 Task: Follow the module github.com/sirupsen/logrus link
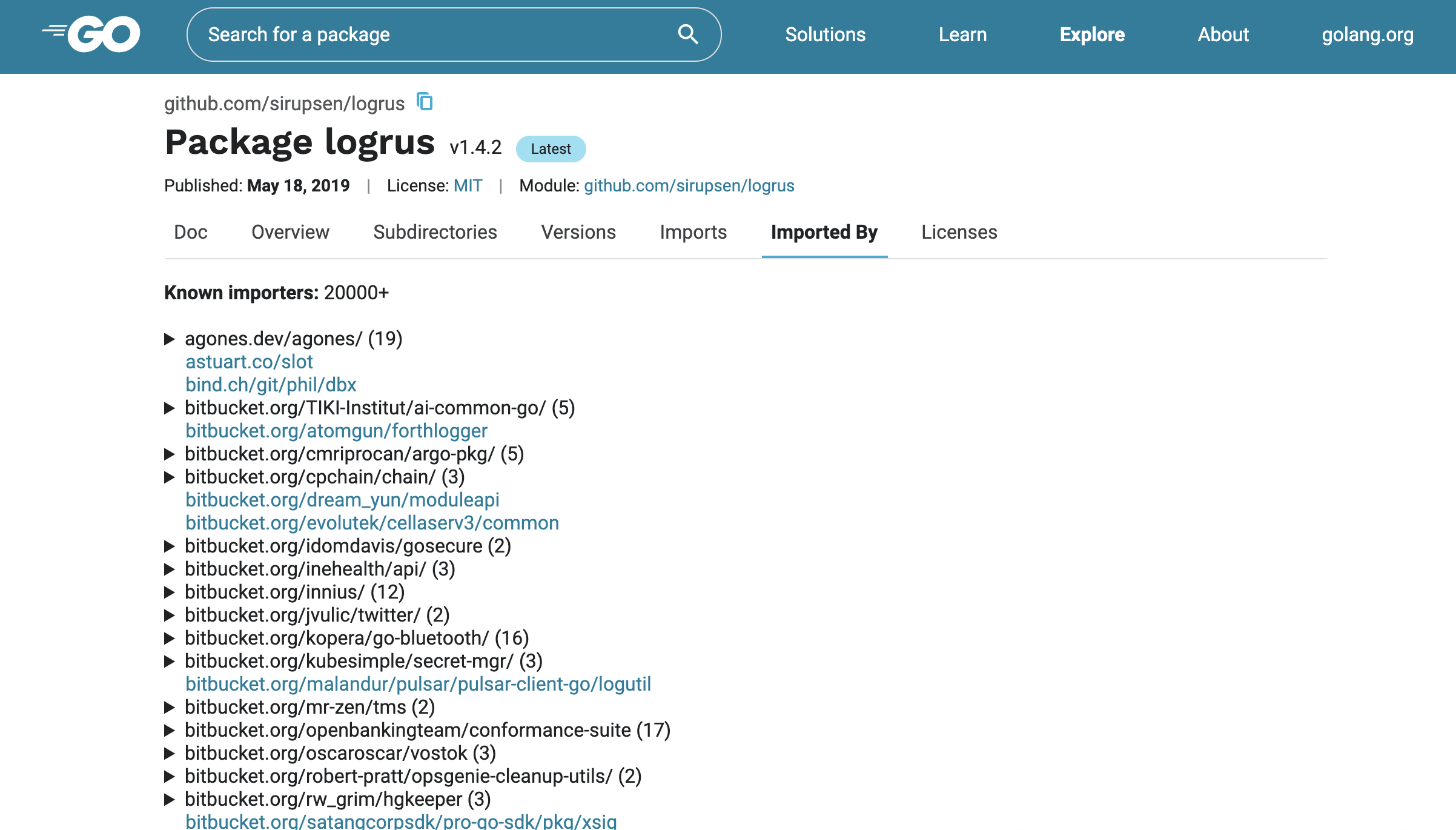689,185
